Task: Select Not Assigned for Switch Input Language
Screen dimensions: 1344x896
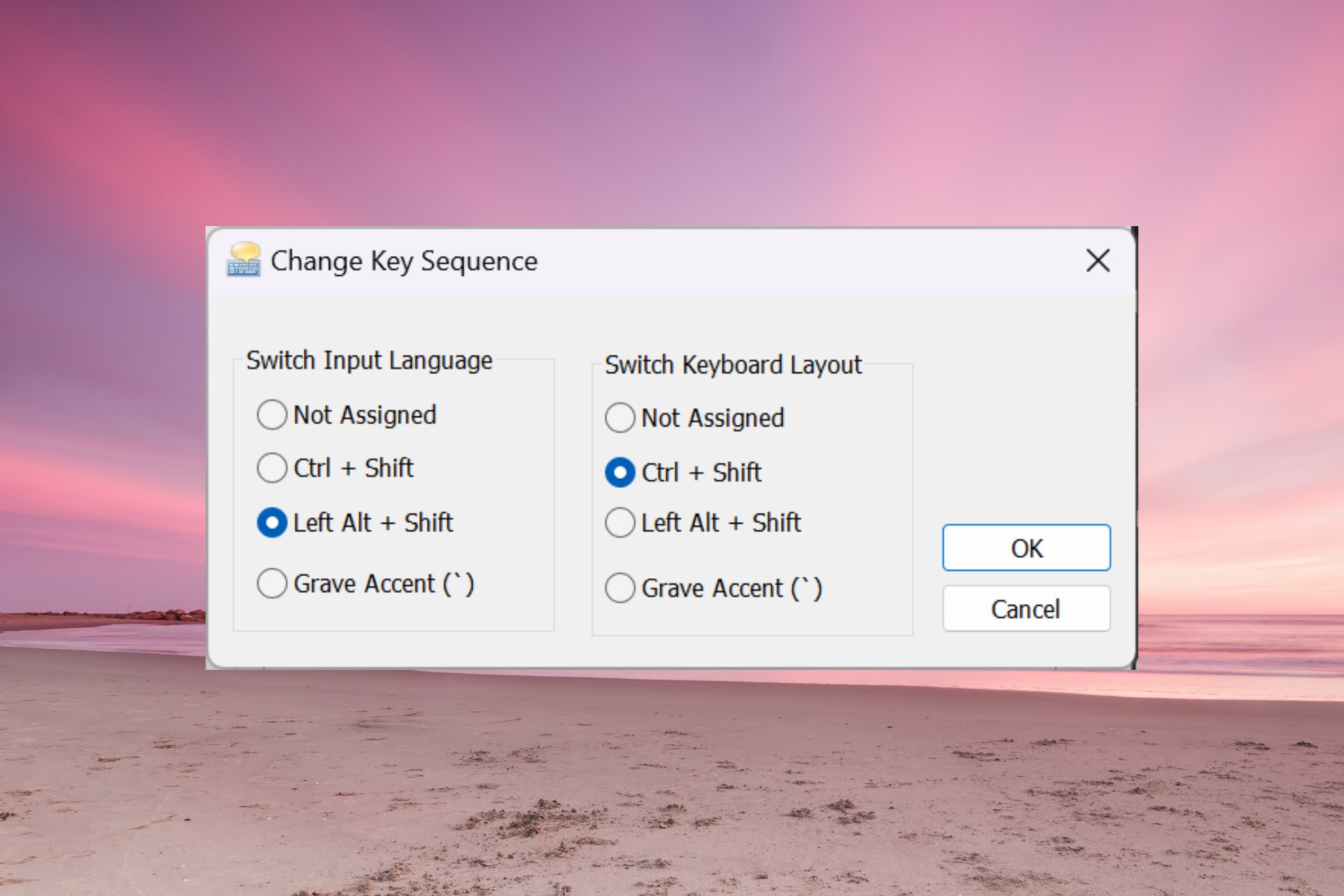Action: (272, 414)
